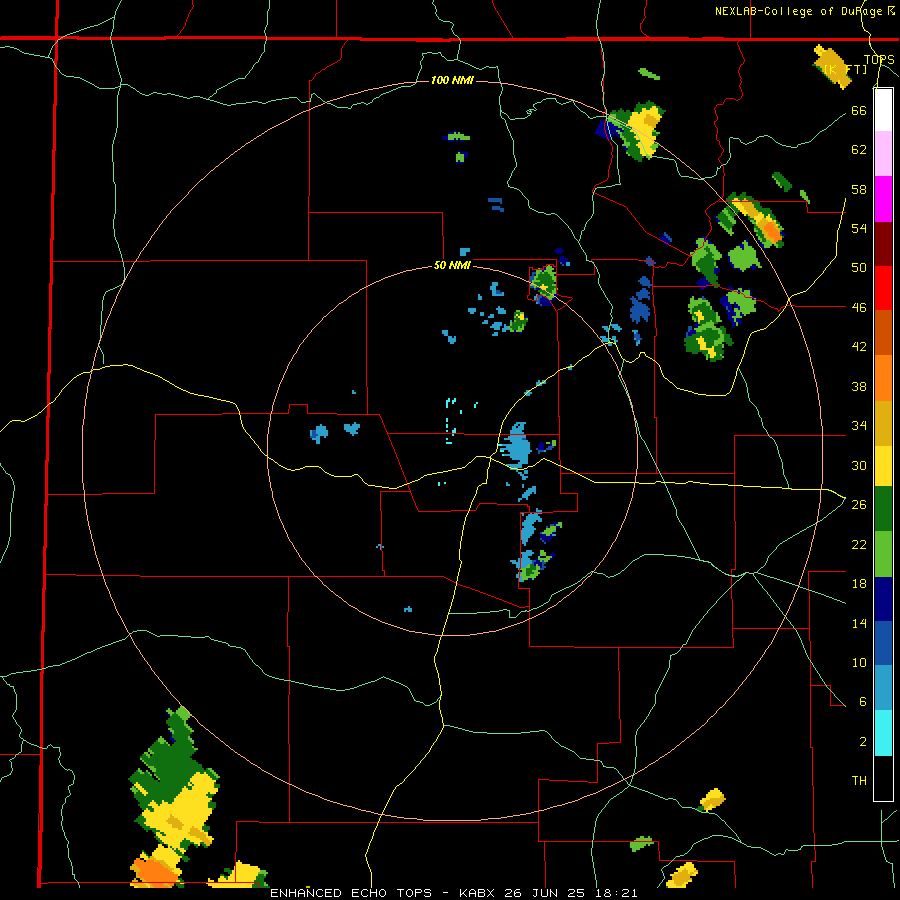900x900 pixels.
Task: Pick the cyan legend swatch
Action: click(x=883, y=733)
